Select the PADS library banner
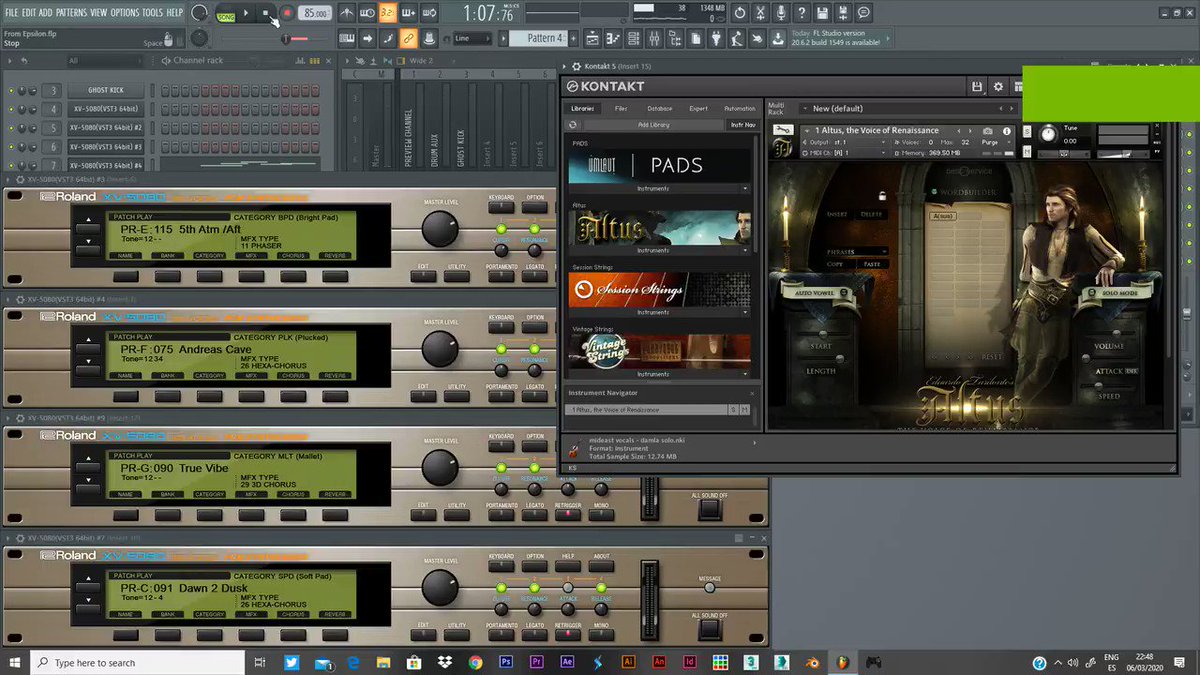Viewport: 1200px width, 675px height. pyautogui.click(x=659, y=166)
